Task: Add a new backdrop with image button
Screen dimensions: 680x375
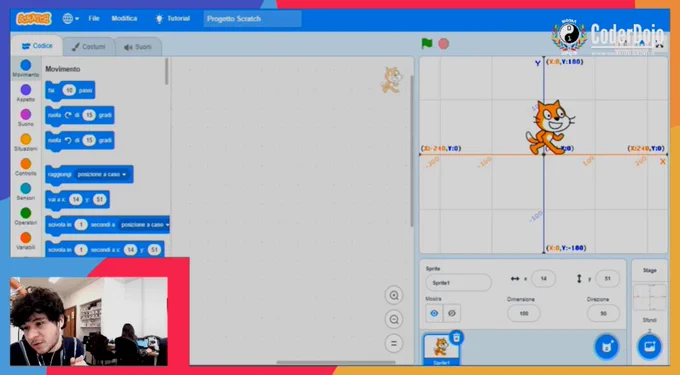Action: 649,347
